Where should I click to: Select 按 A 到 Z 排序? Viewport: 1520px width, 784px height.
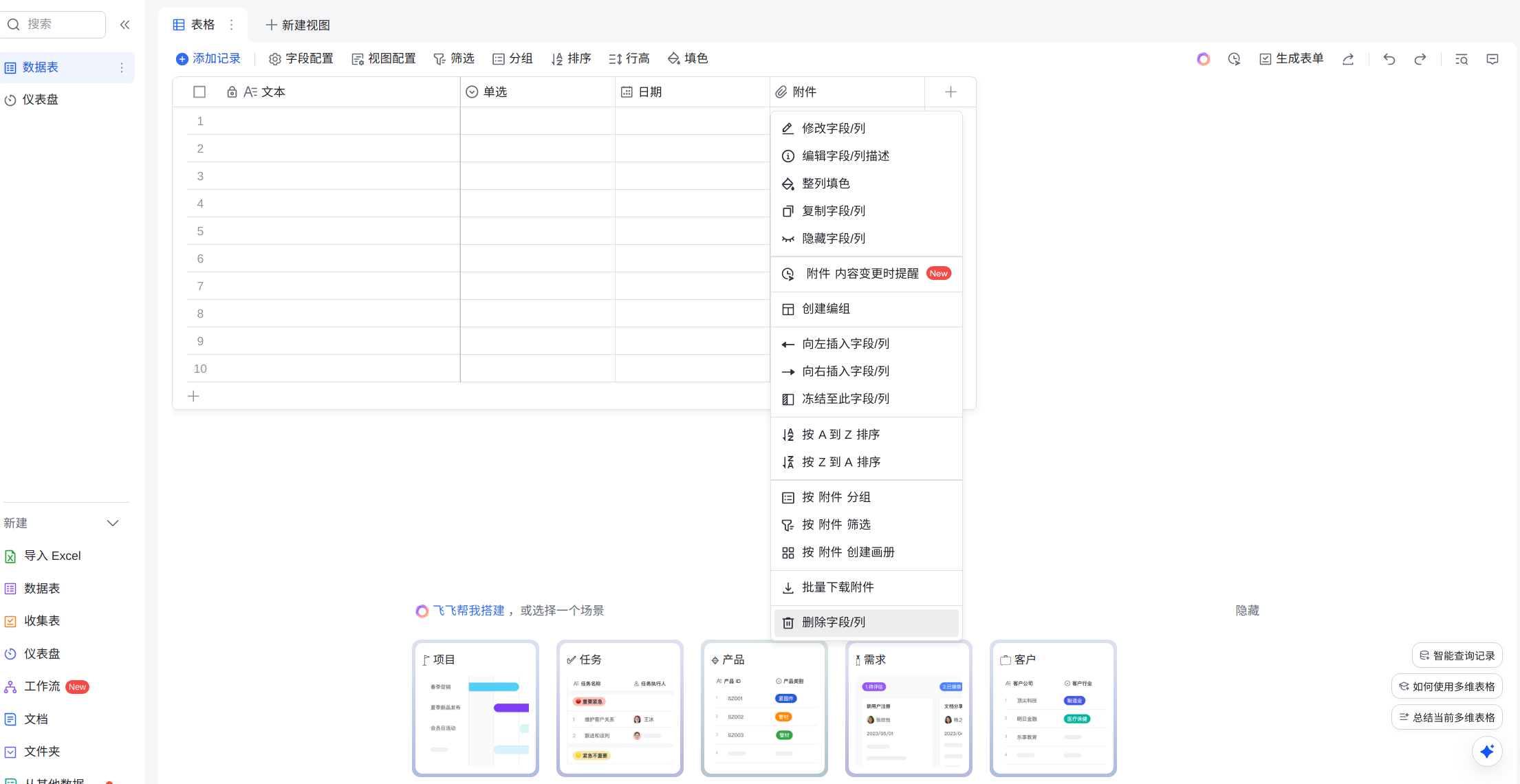[866, 435]
